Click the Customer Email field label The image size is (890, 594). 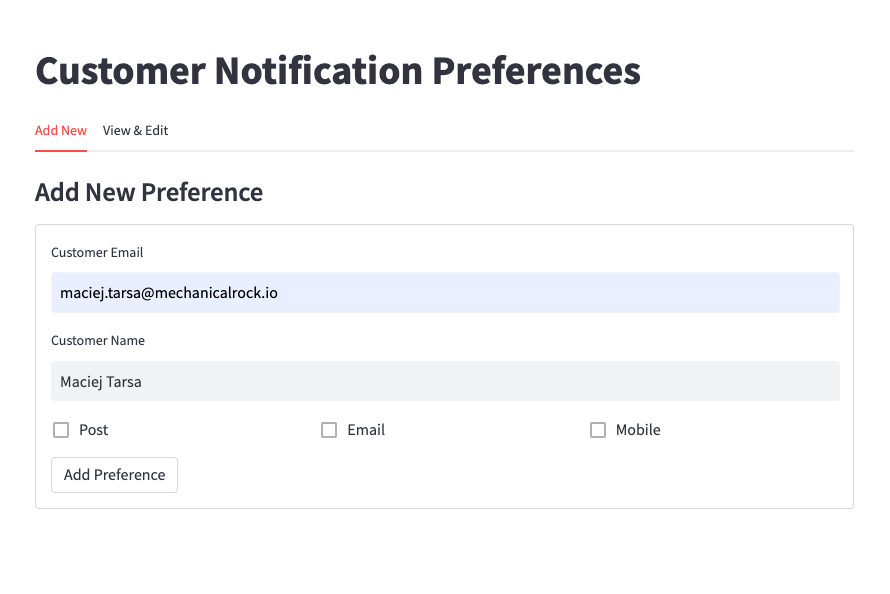[97, 253]
